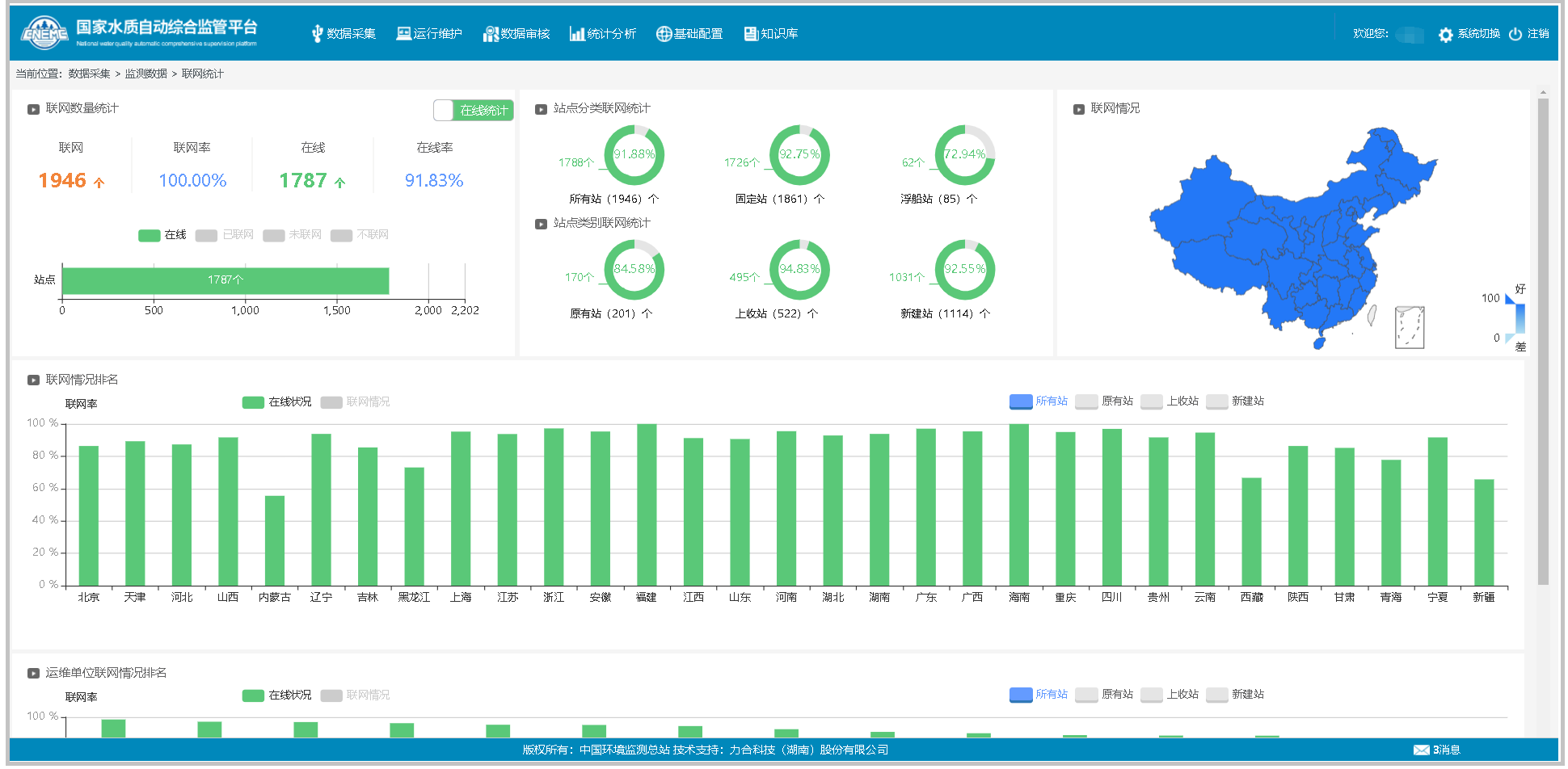Toggle 在线状况 legend in province ranking chart
Image resolution: width=1568 pixels, height=769 pixels.
click(x=276, y=402)
